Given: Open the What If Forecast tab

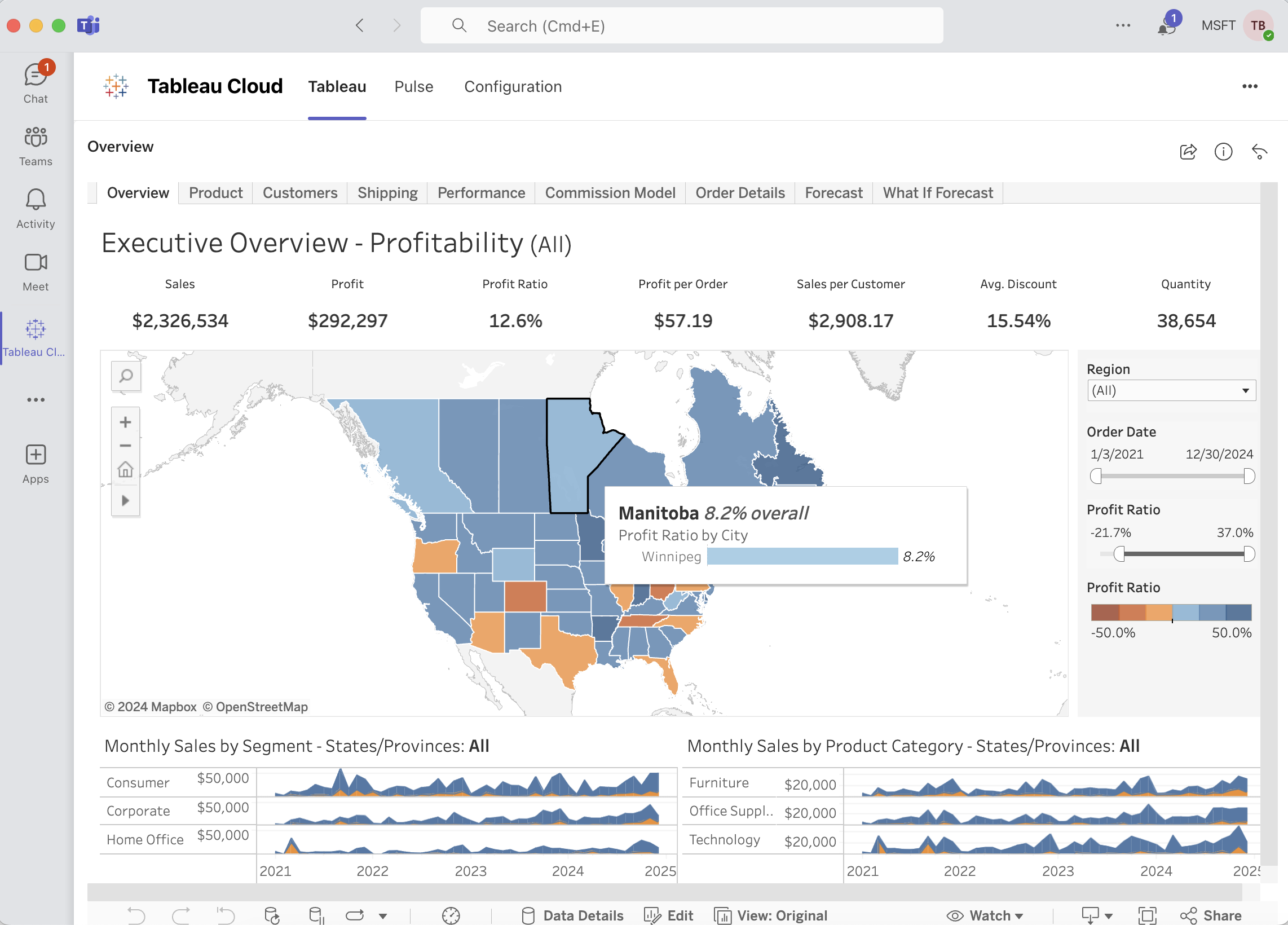Looking at the screenshot, I should coord(938,193).
